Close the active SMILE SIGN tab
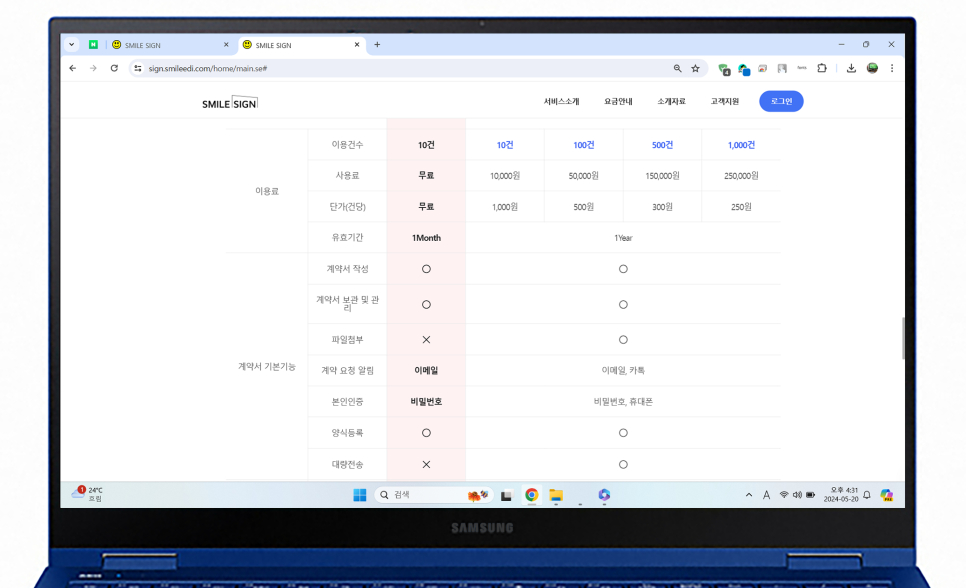The image size is (966, 588). pyautogui.click(x=357, y=44)
